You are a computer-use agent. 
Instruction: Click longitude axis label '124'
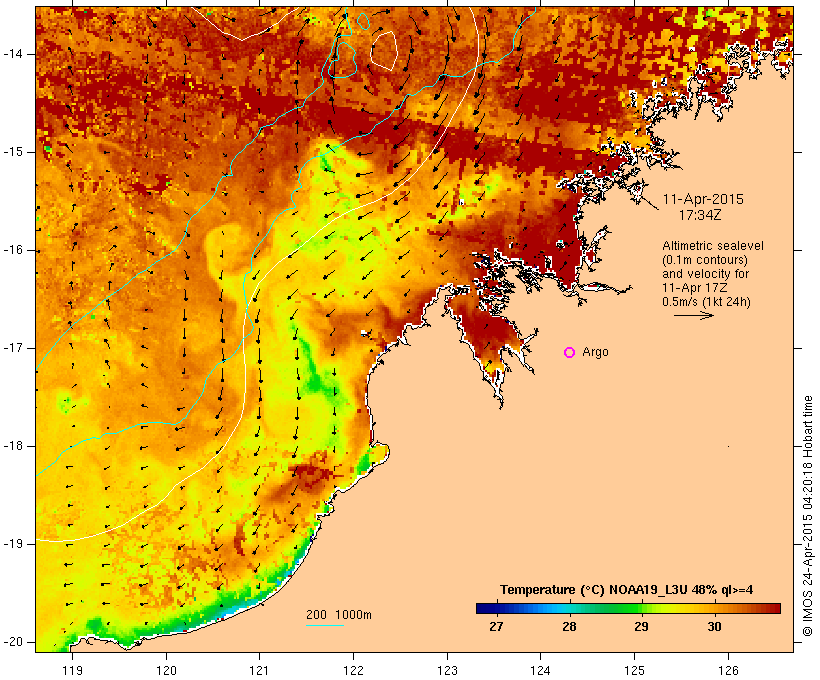pos(541,670)
